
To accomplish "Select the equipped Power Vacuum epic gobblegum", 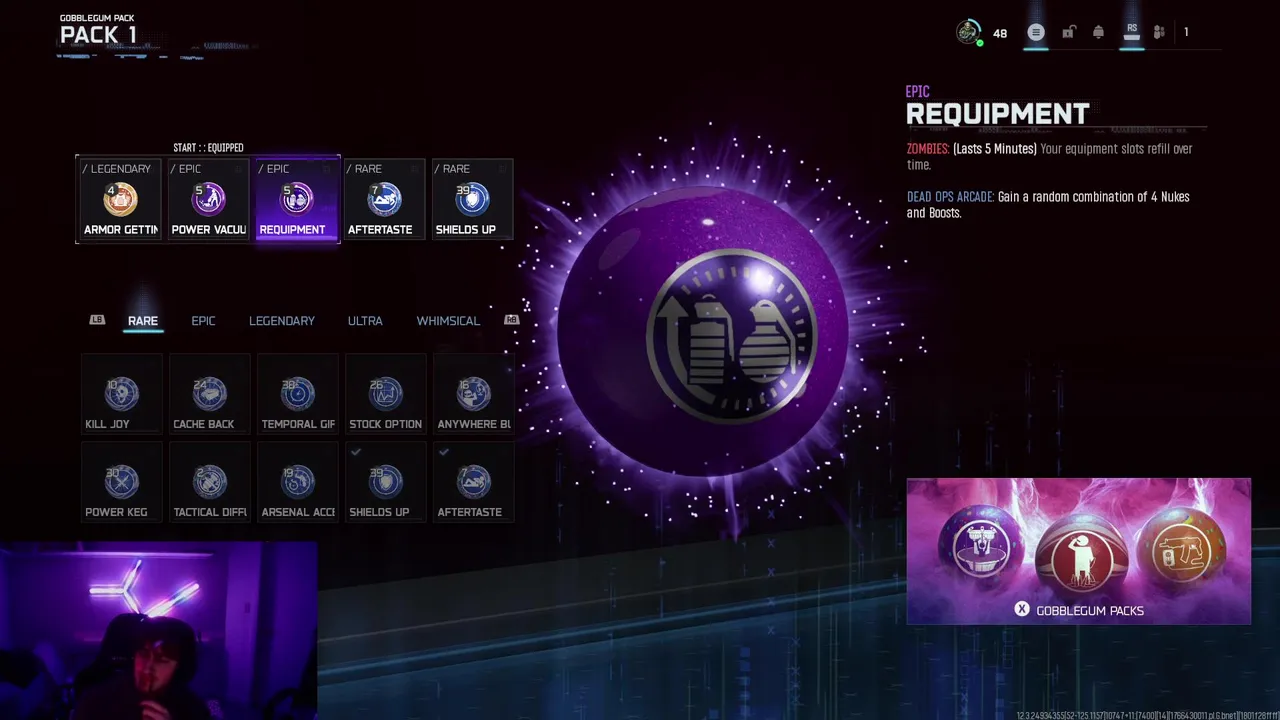I will pos(208,200).
